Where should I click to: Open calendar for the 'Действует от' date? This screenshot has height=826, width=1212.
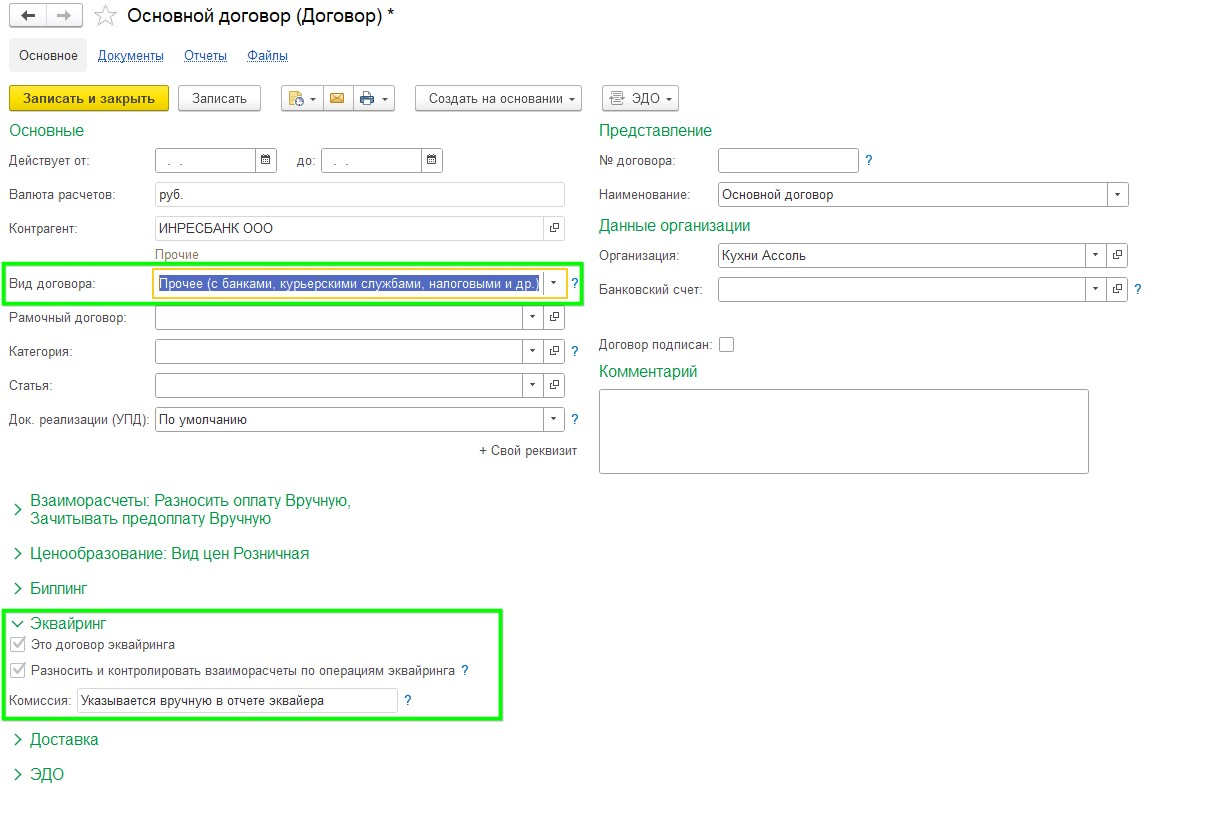pyautogui.click(x=266, y=160)
